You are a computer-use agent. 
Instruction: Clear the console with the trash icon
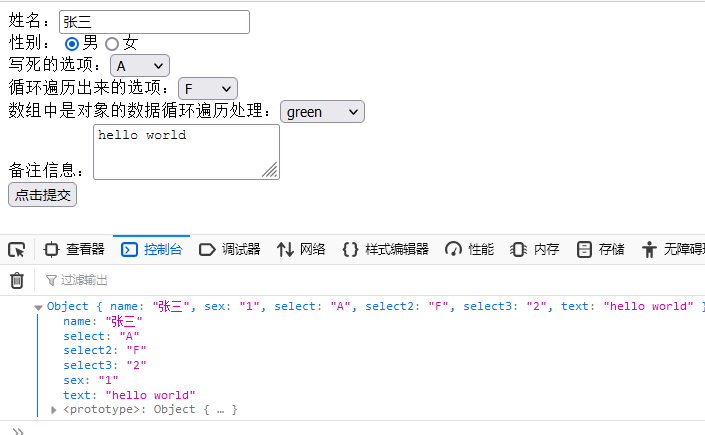point(17,280)
